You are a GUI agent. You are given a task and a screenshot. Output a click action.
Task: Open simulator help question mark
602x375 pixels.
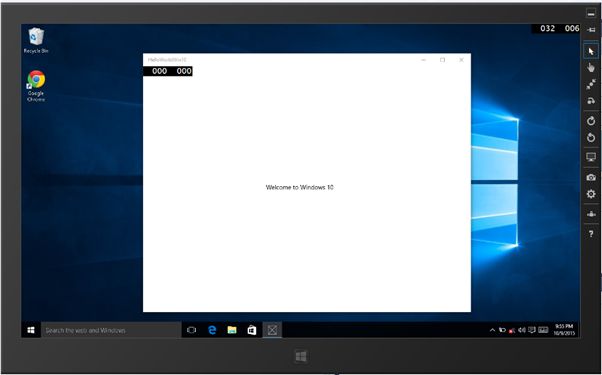click(x=591, y=234)
